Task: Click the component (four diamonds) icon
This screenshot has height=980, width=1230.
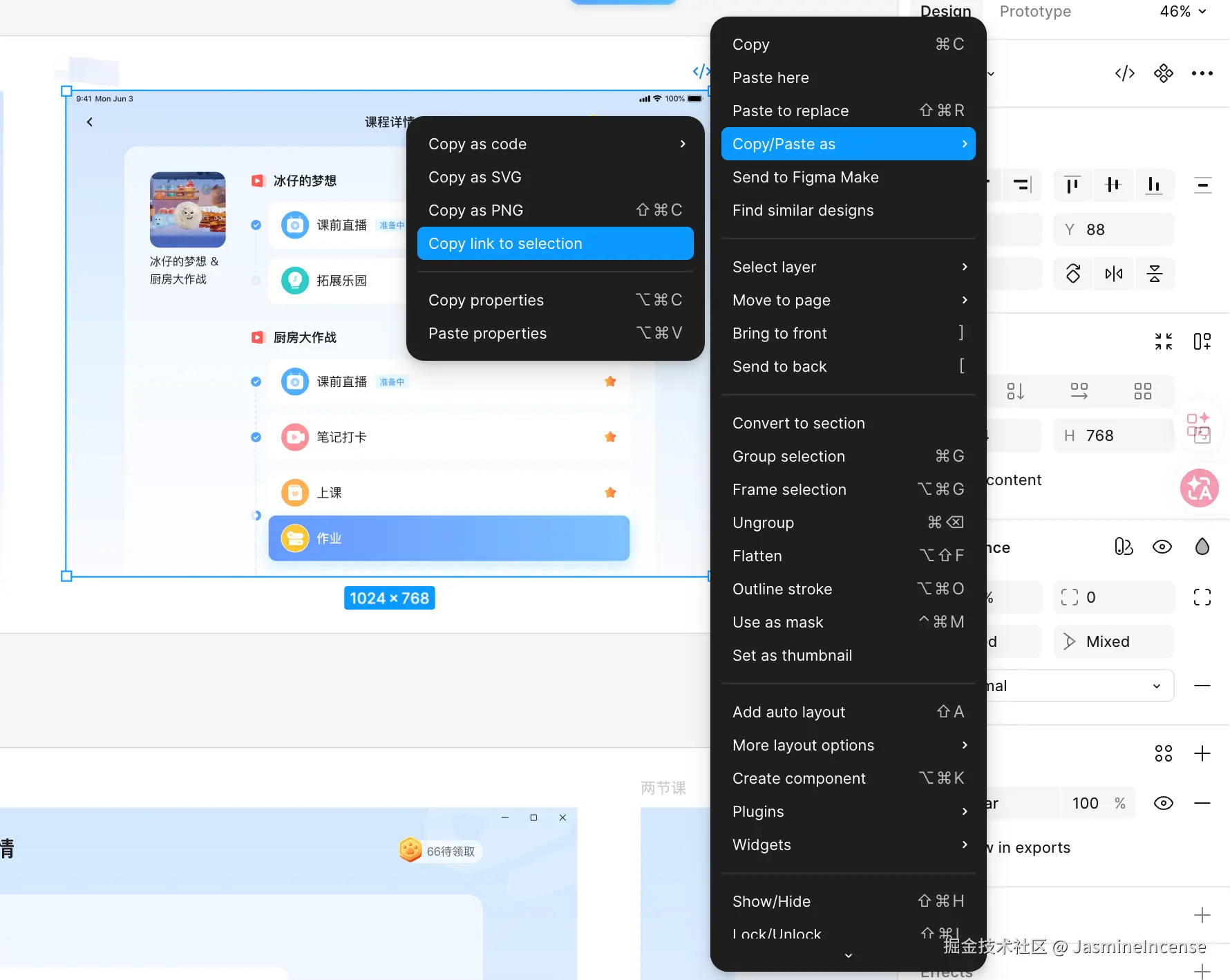Action: (1164, 73)
